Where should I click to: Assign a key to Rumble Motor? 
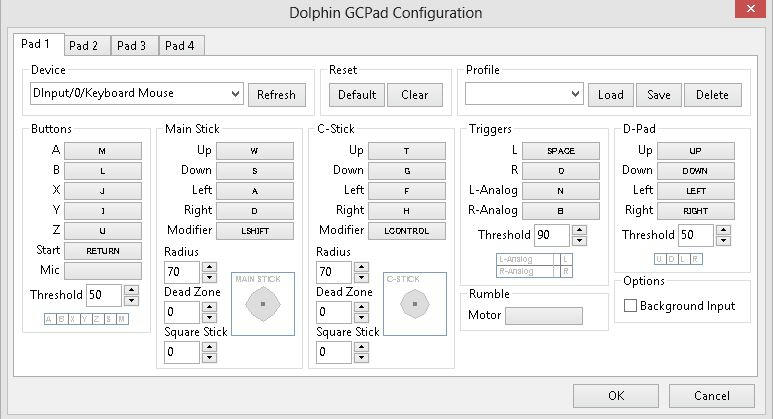(x=544, y=316)
